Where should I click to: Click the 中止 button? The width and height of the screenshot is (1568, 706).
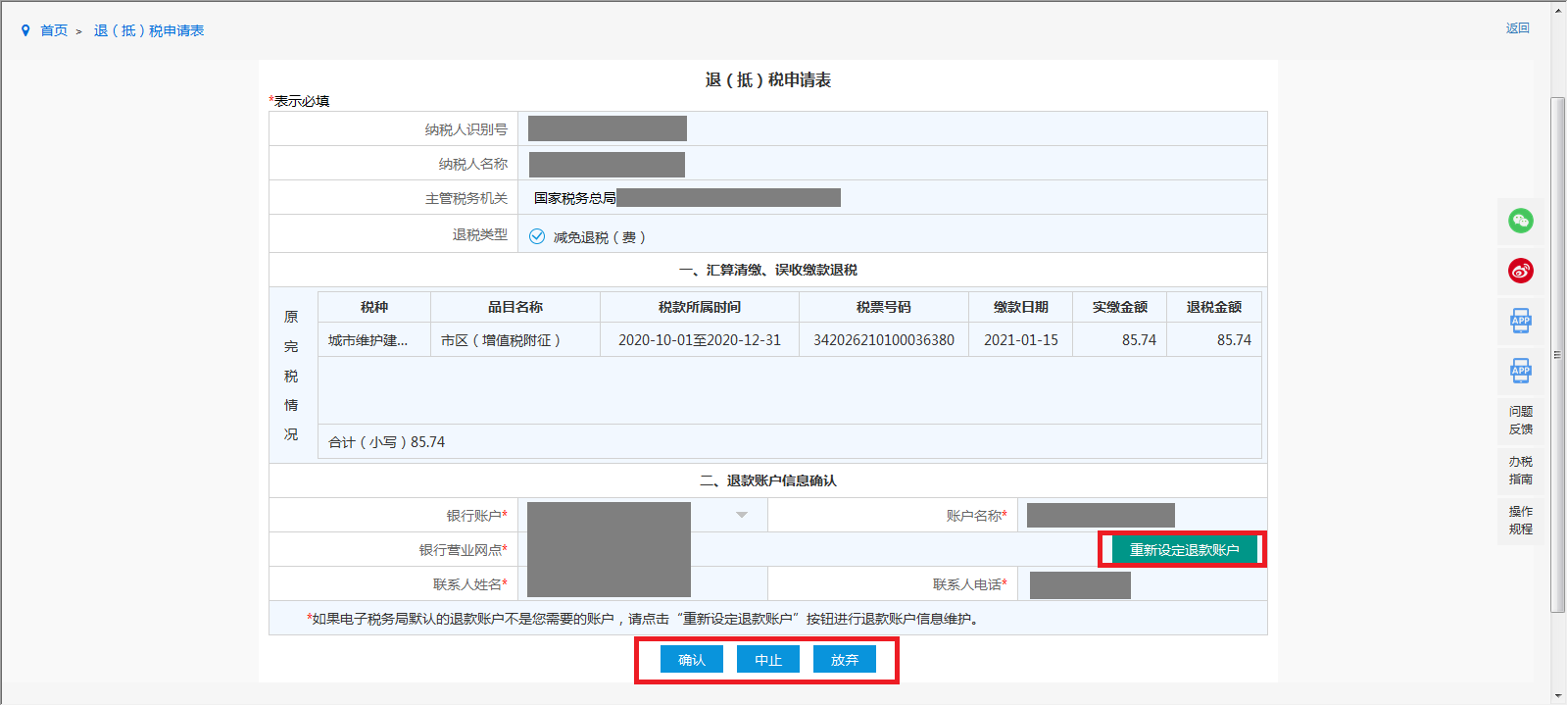[768, 660]
